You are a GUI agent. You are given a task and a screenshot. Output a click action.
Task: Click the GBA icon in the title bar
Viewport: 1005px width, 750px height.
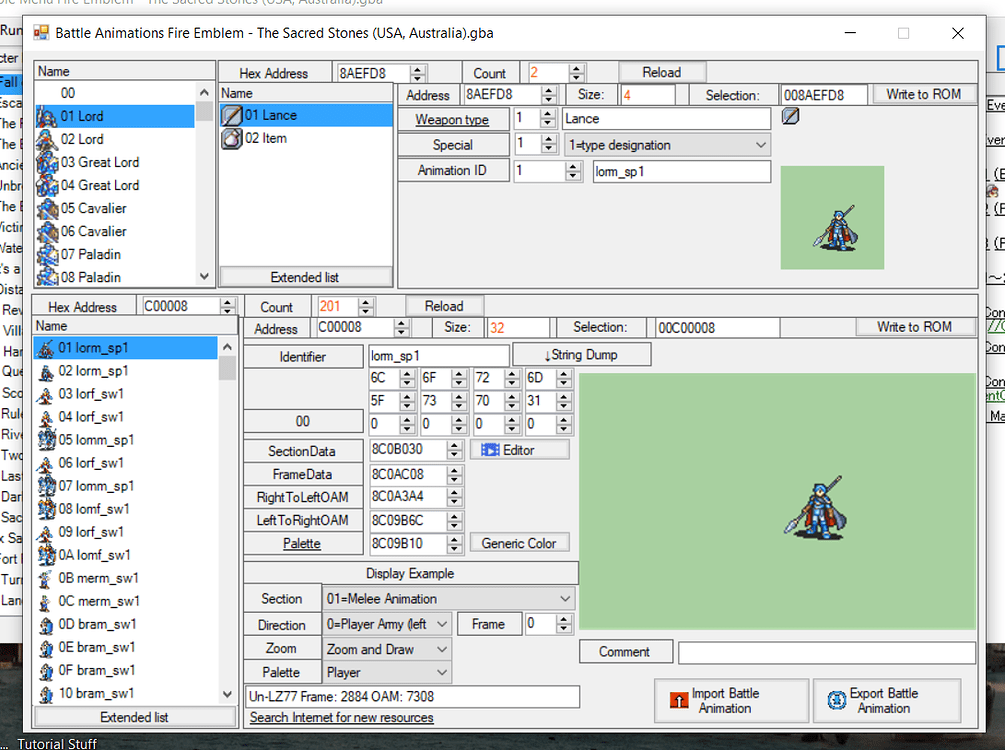point(41,33)
